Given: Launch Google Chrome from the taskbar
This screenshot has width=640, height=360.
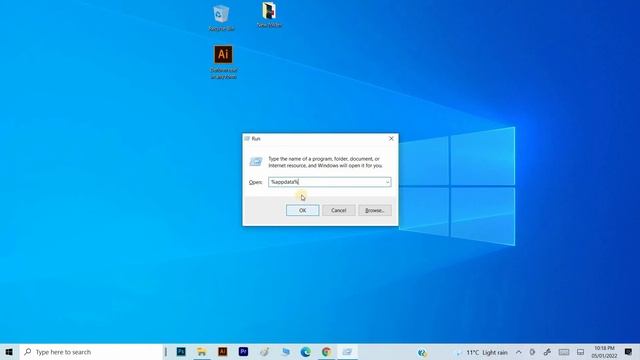Looking at the screenshot, I should pos(327,352).
